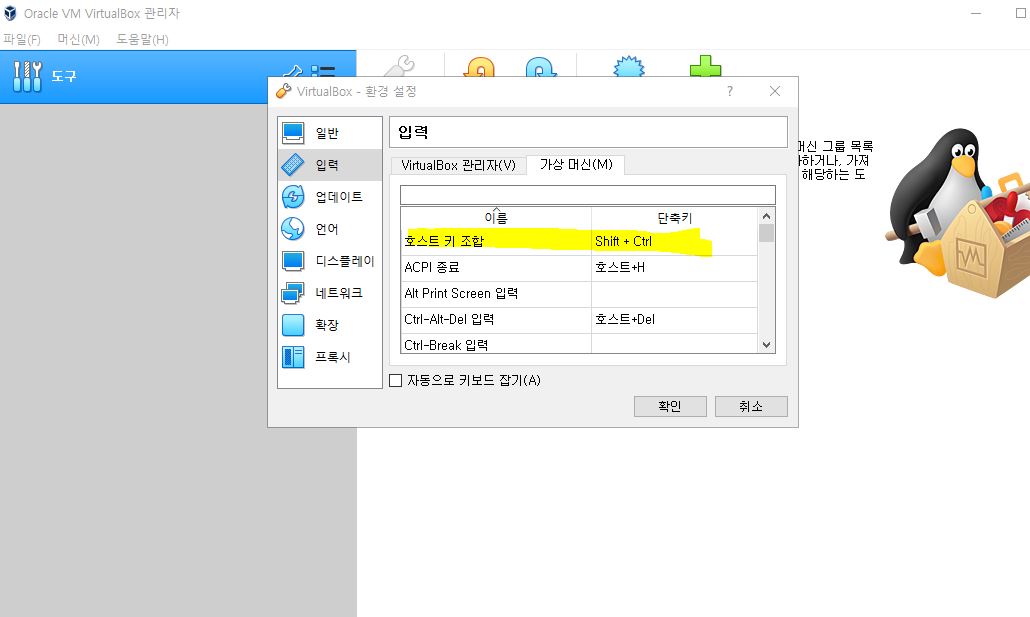Switch to the VirtualBox 관리자(V) tab
The width and height of the screenshot is (1030, 617).
point(459,166)
